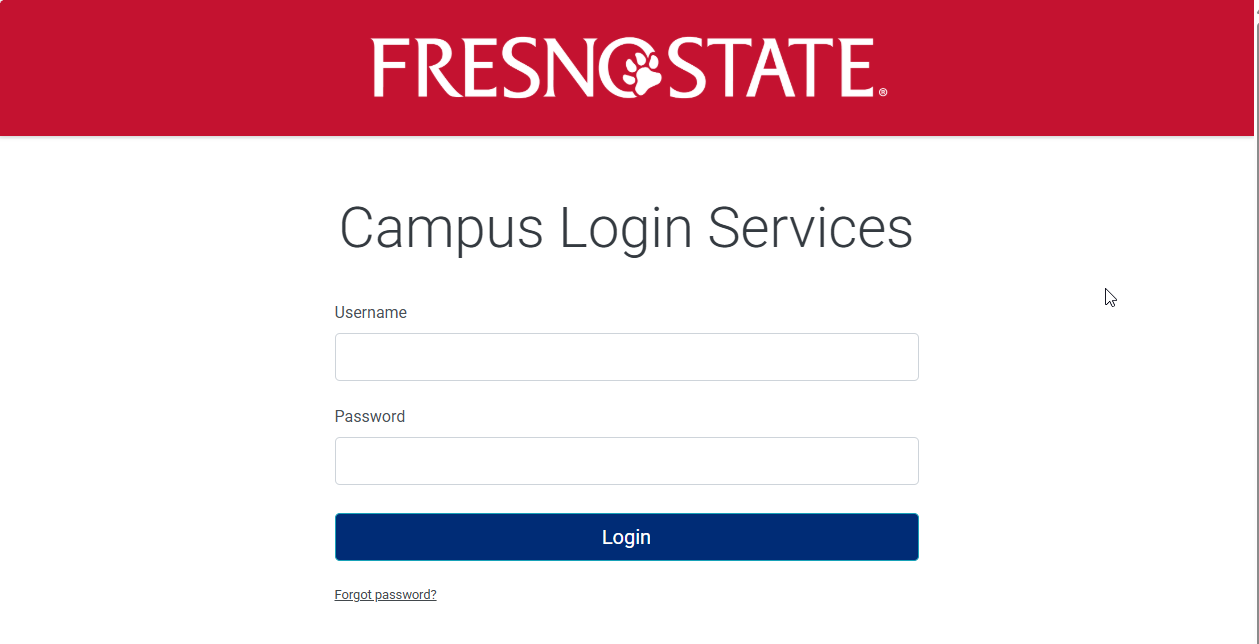Click the Password field label

pyautogui.click(x=369, y=417)
